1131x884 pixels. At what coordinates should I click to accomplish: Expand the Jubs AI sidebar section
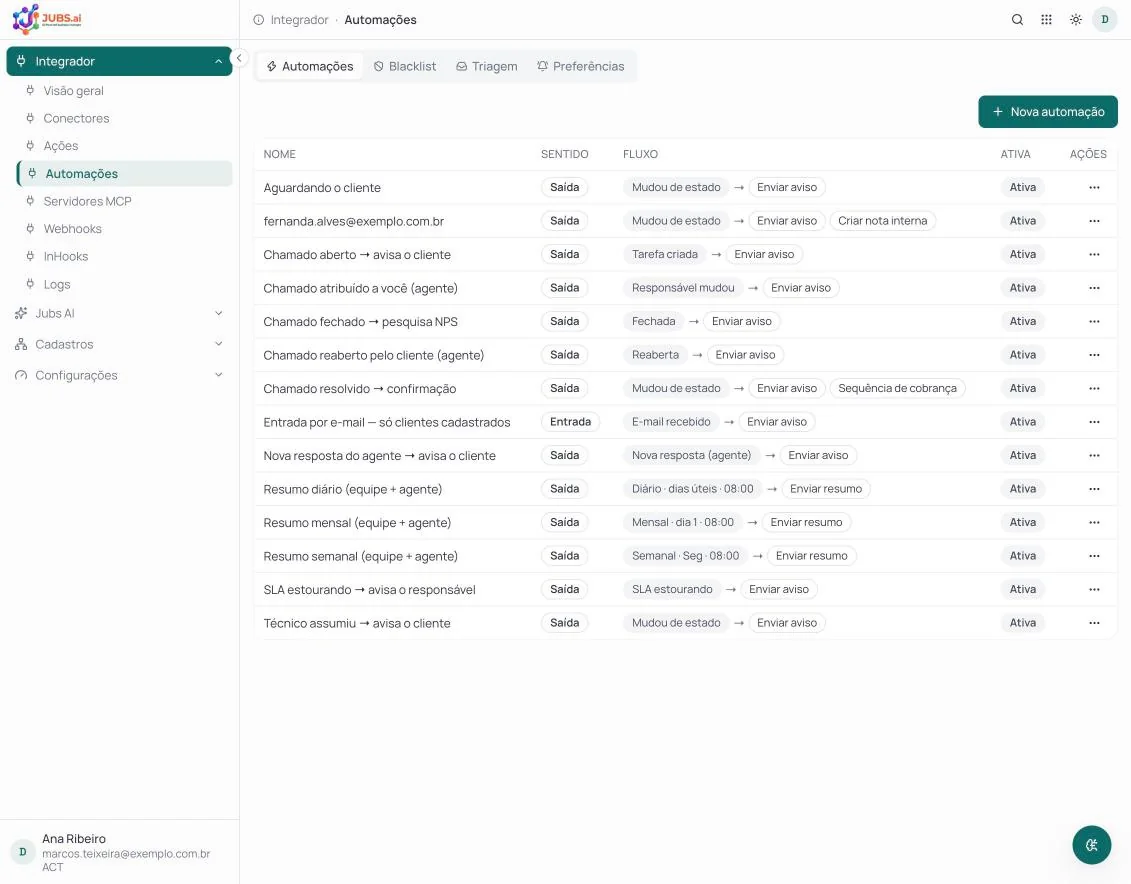pos(119,314)
